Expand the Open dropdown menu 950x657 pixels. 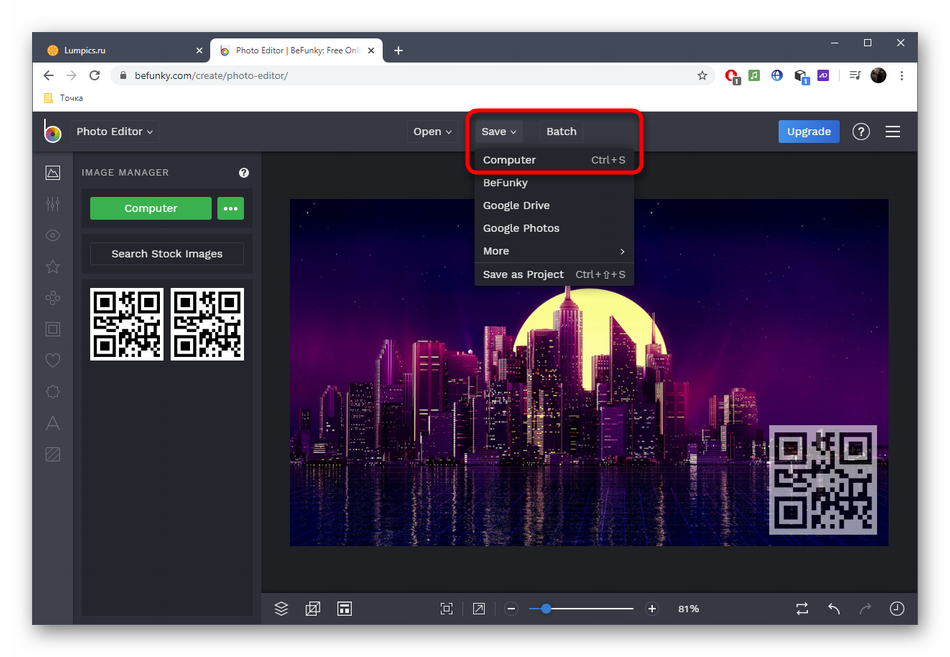tap(432, 131)
